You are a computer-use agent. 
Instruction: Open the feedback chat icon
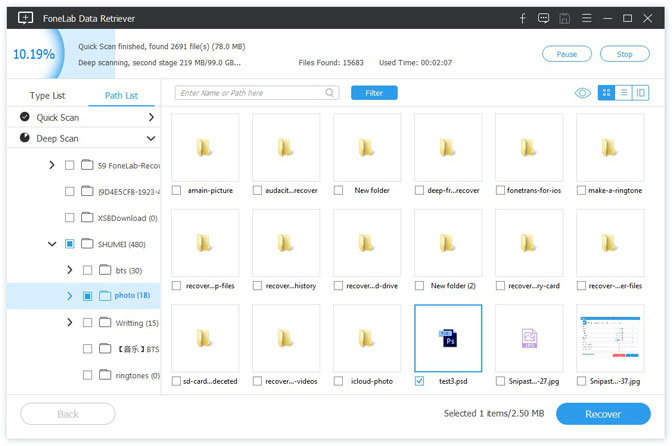[543, 18]
